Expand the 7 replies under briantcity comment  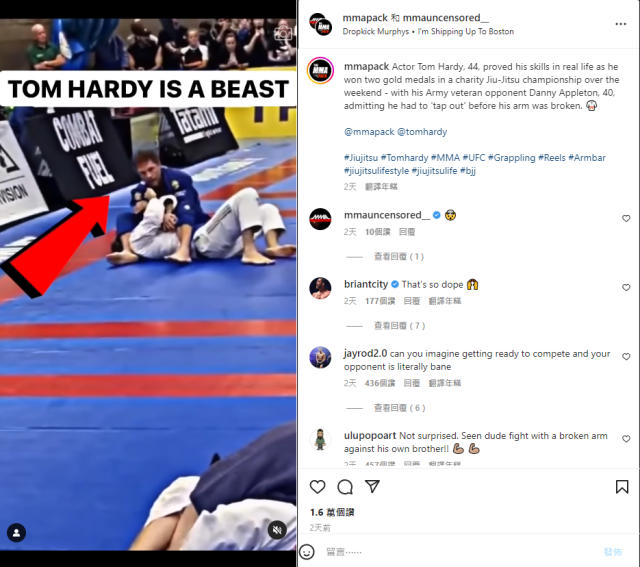click(x=400, y=326)
